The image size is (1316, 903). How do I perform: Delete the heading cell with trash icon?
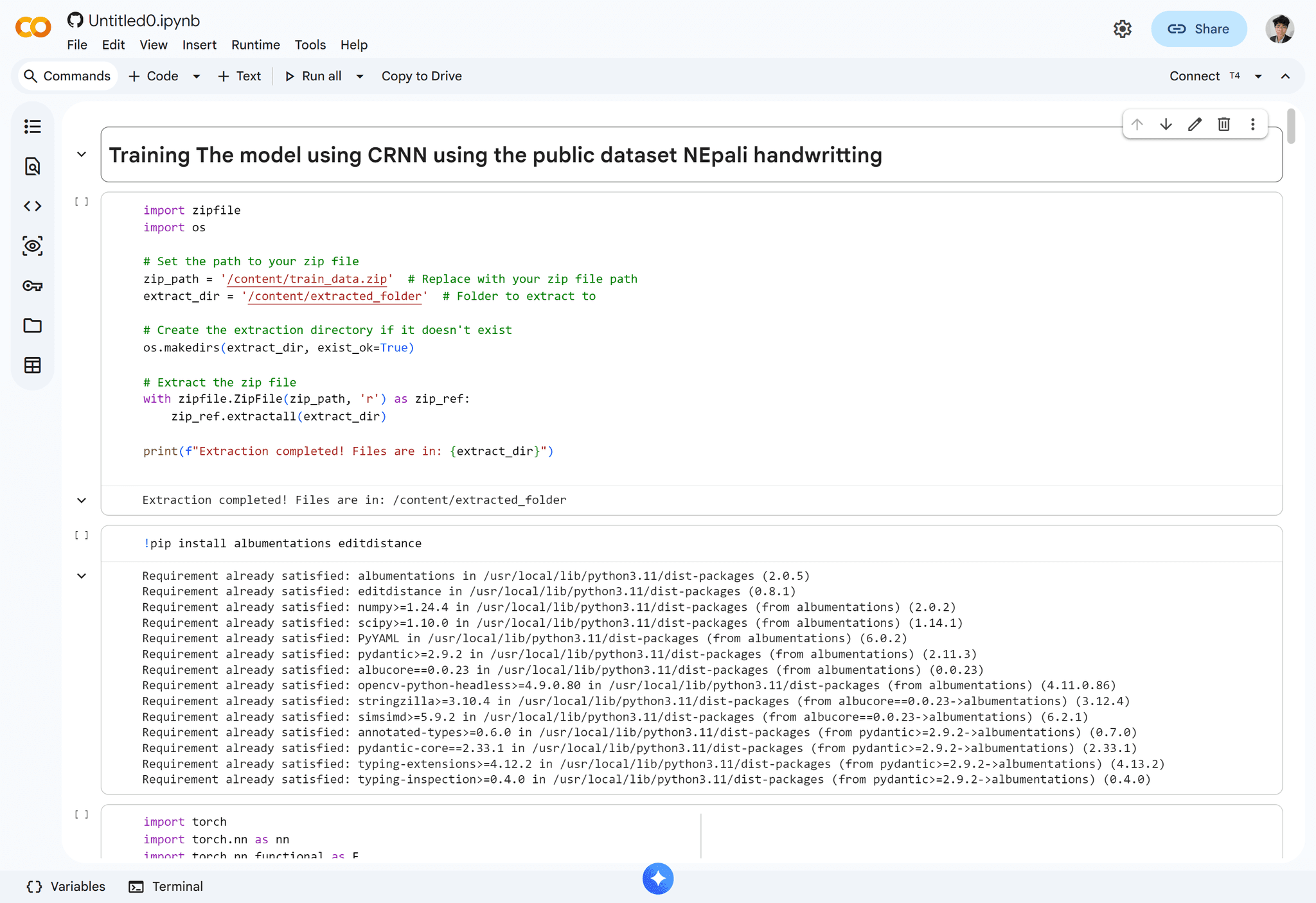click(1223, 125)
